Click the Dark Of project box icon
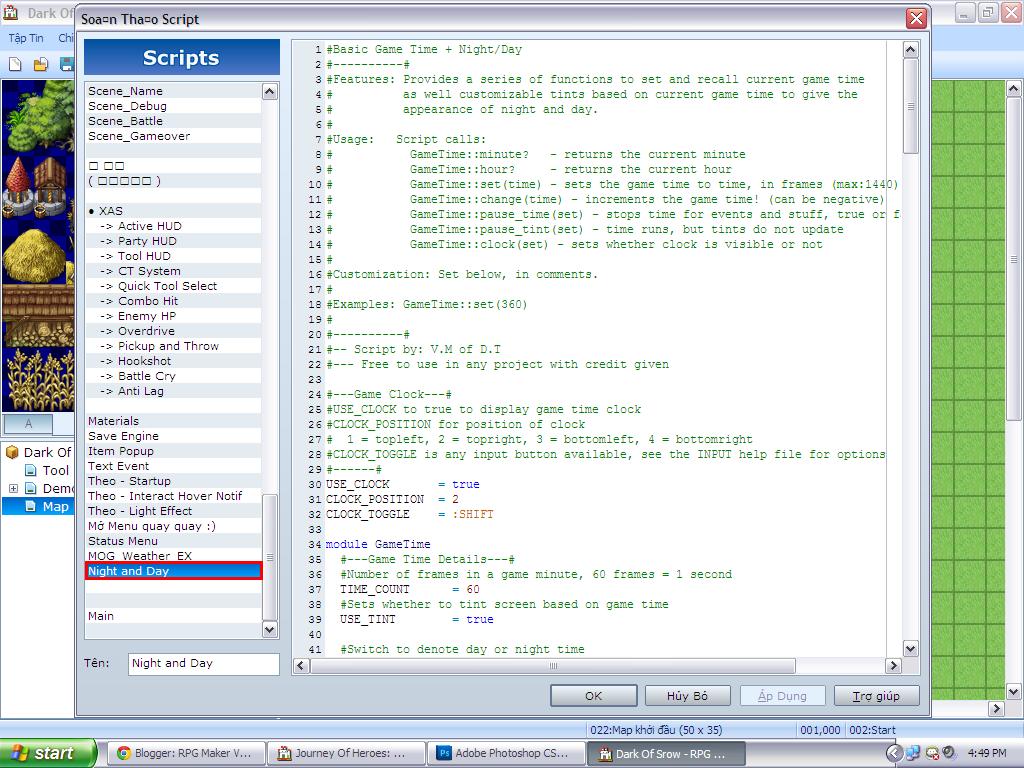 coord(12,452)
